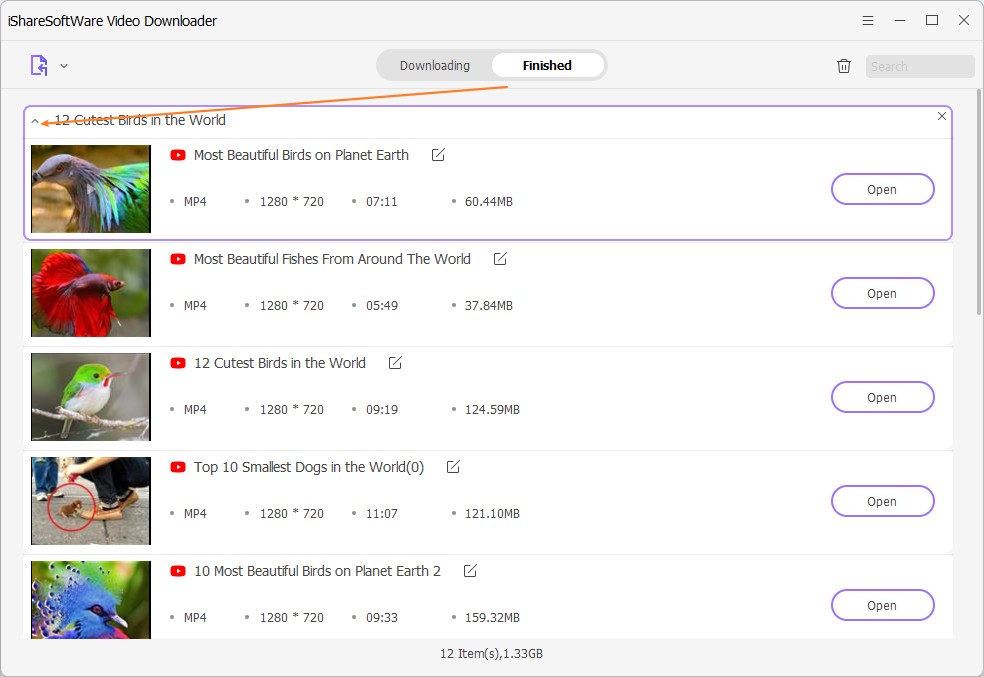Click the 09:19 duration value

(x=382, y=410)
